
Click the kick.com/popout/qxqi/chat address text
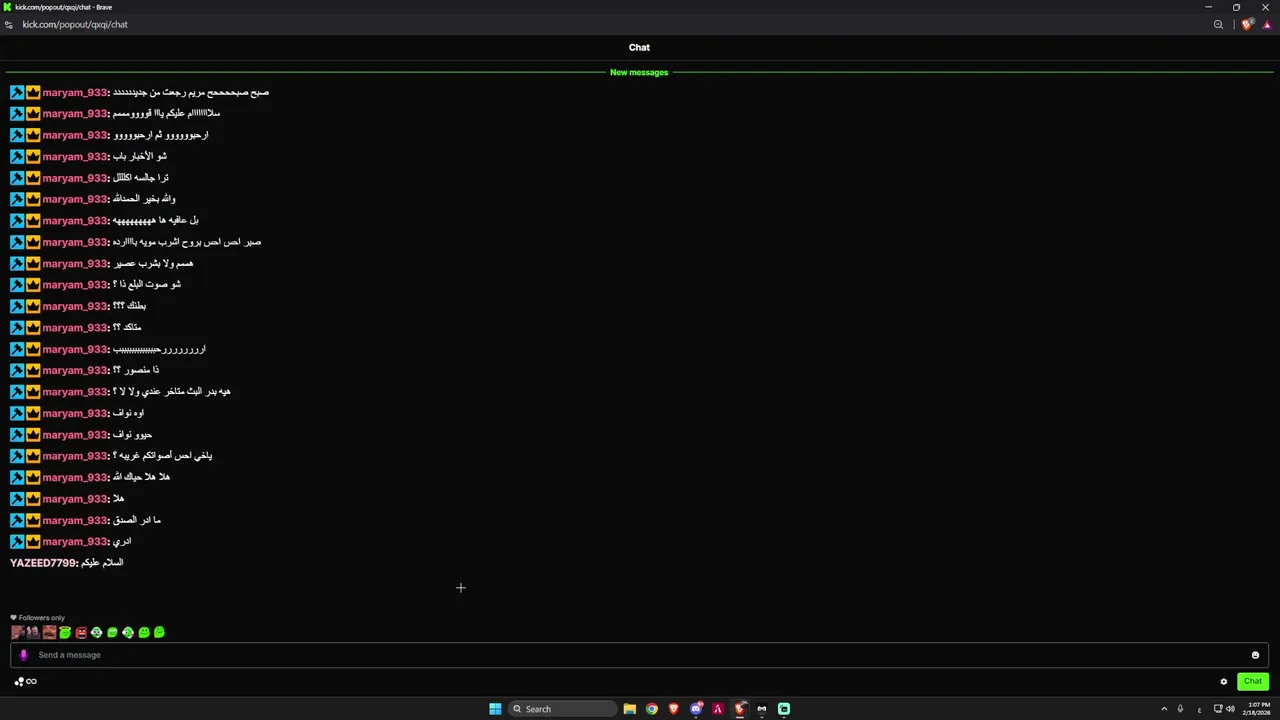75,25
